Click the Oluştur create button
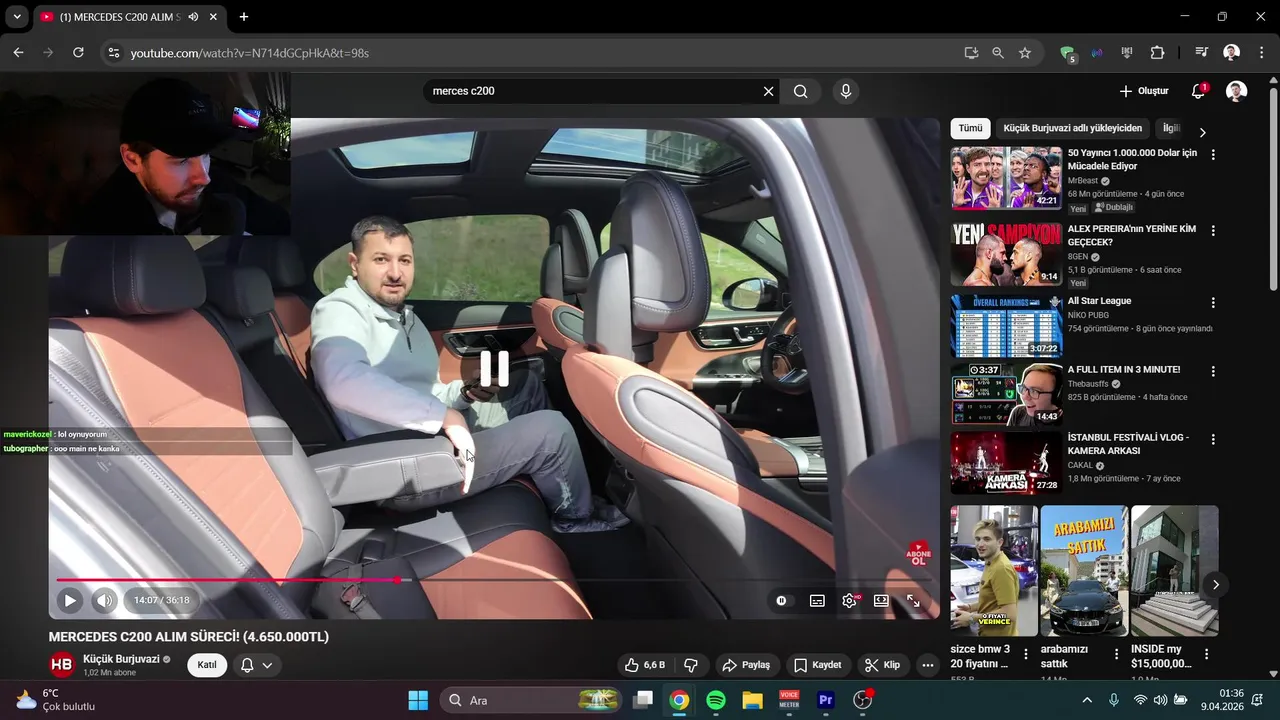Image resolution: width=1280 pixels, height=720 pixels. (x=1144, y=91)
